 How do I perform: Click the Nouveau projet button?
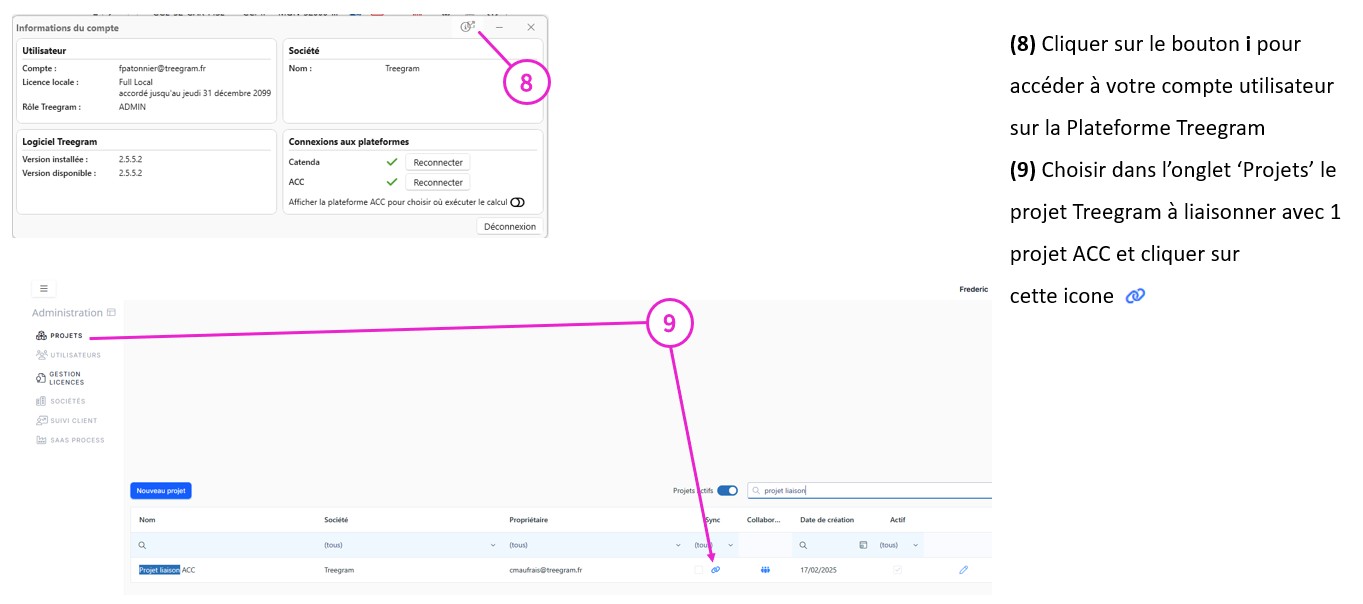click(160, 491)
